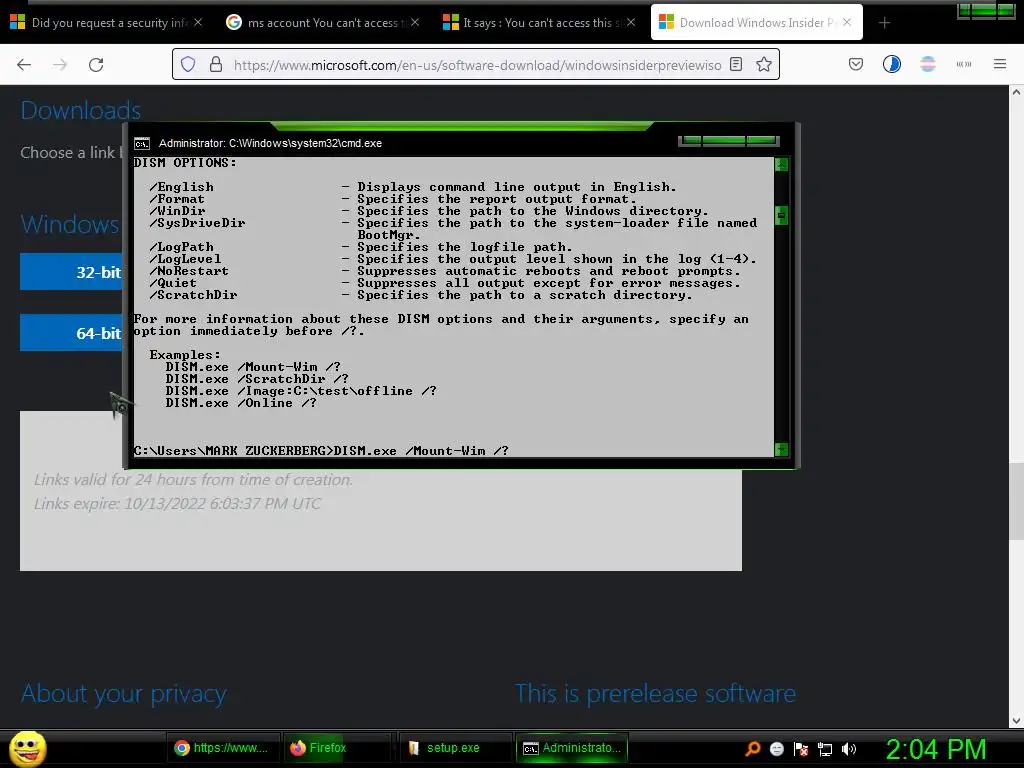Open the Firefox hamburger application menu

[999, 64]
